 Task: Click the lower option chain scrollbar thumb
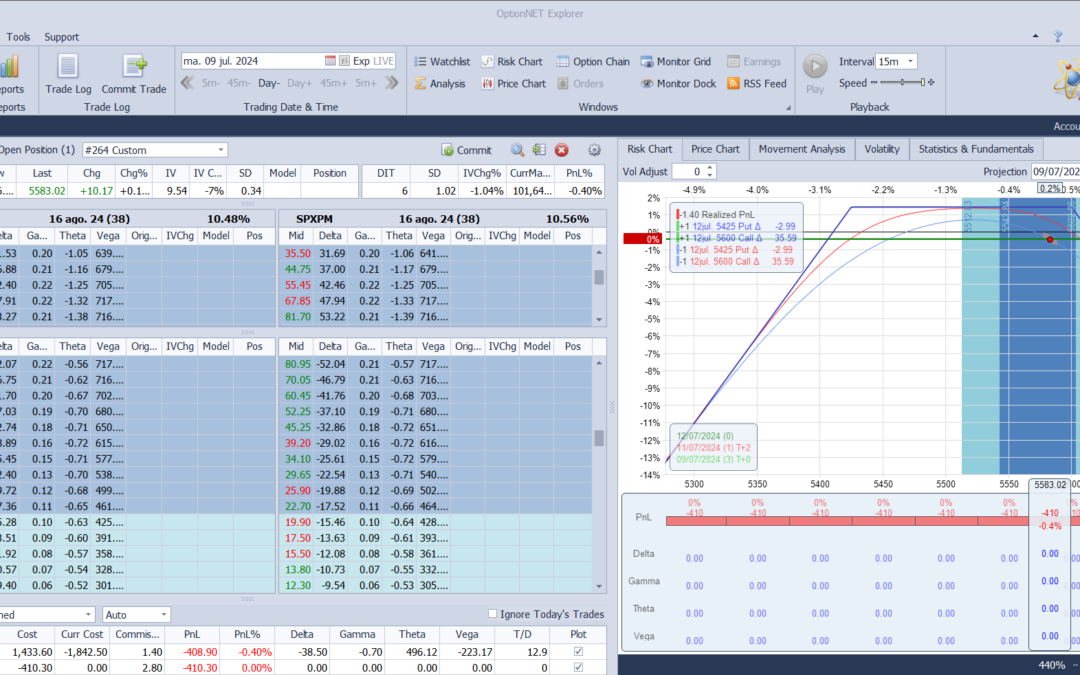coord(599,437)
